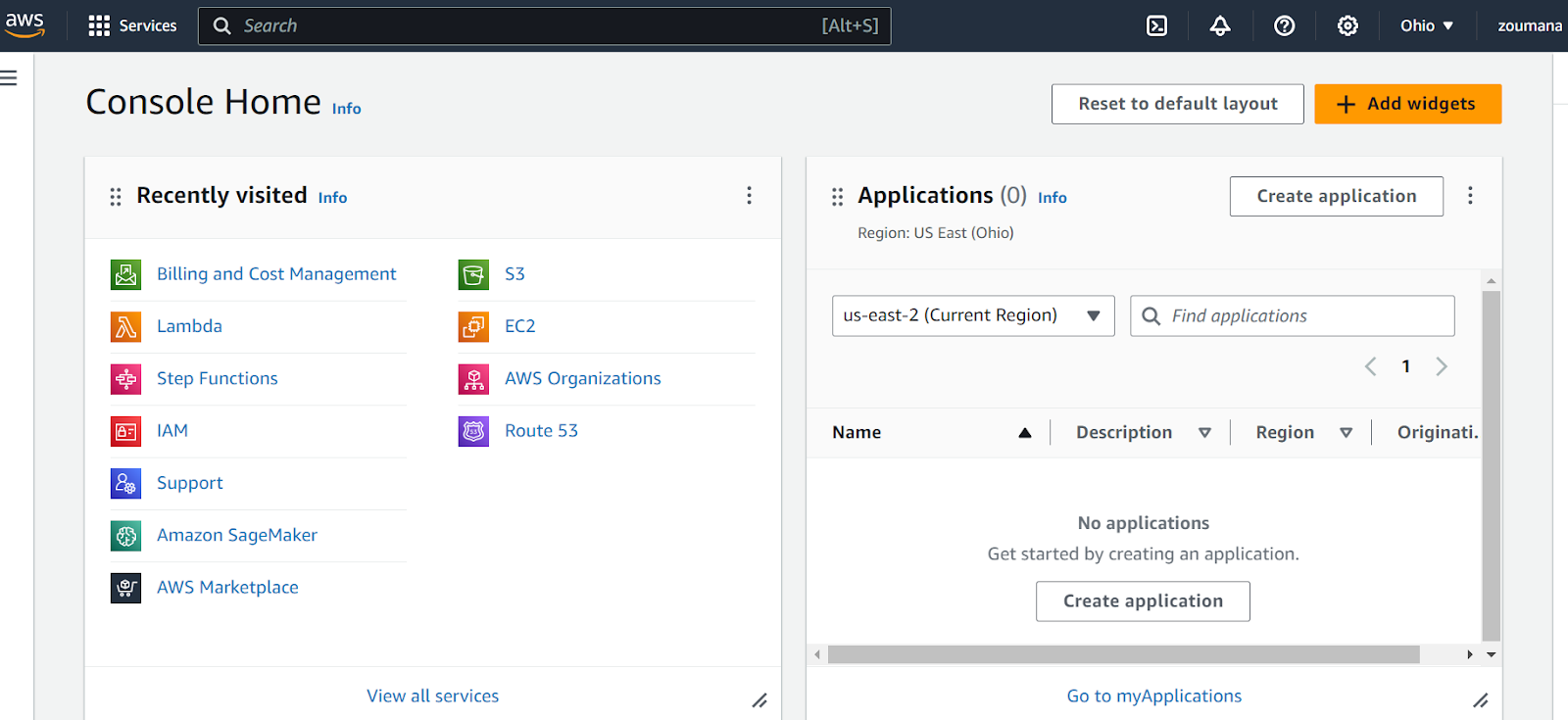The width and height of the screenshot is (1568, 720).
Task: Open the help question mark icon
Action: point(1284,25)
